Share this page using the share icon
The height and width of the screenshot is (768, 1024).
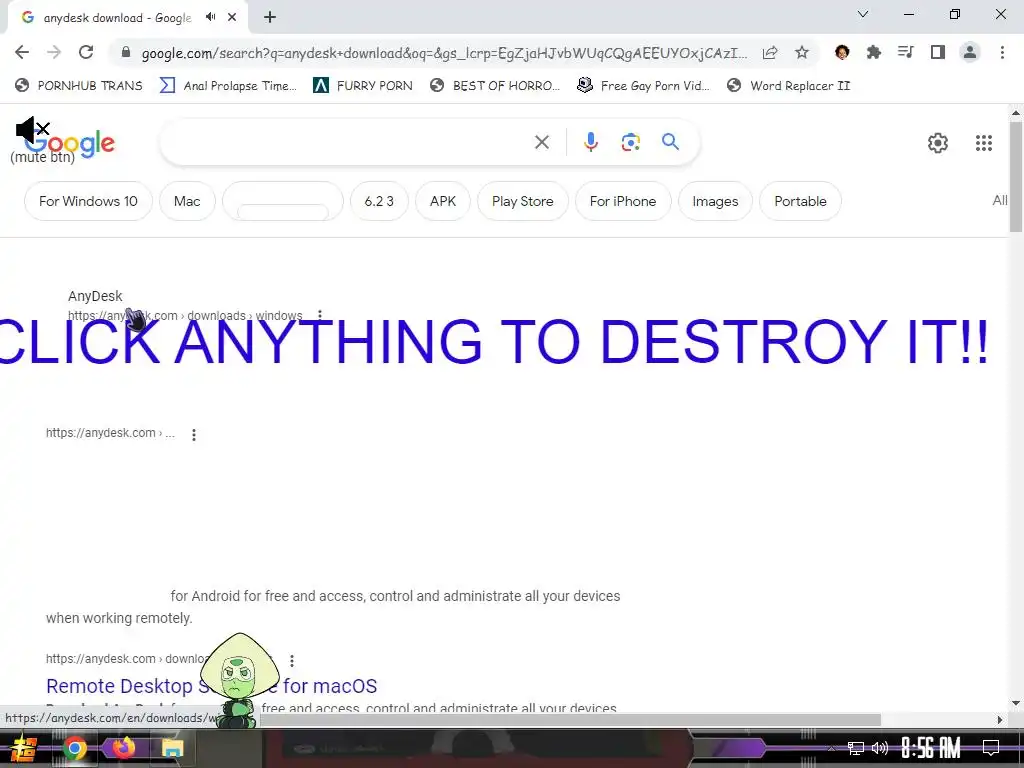(x=770, y=53)
